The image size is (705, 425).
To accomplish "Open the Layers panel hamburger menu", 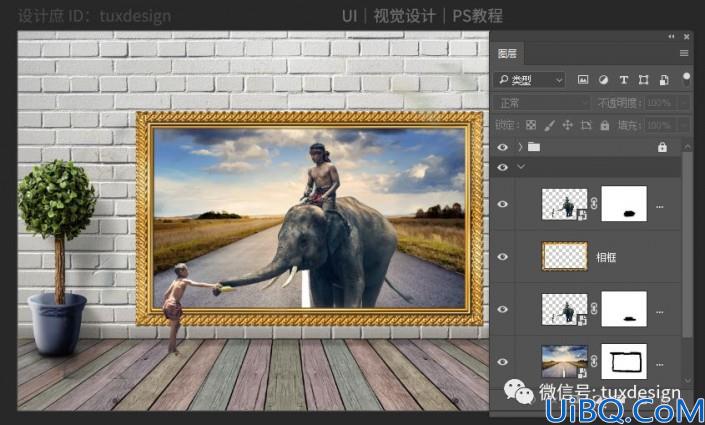I will 684,53.
